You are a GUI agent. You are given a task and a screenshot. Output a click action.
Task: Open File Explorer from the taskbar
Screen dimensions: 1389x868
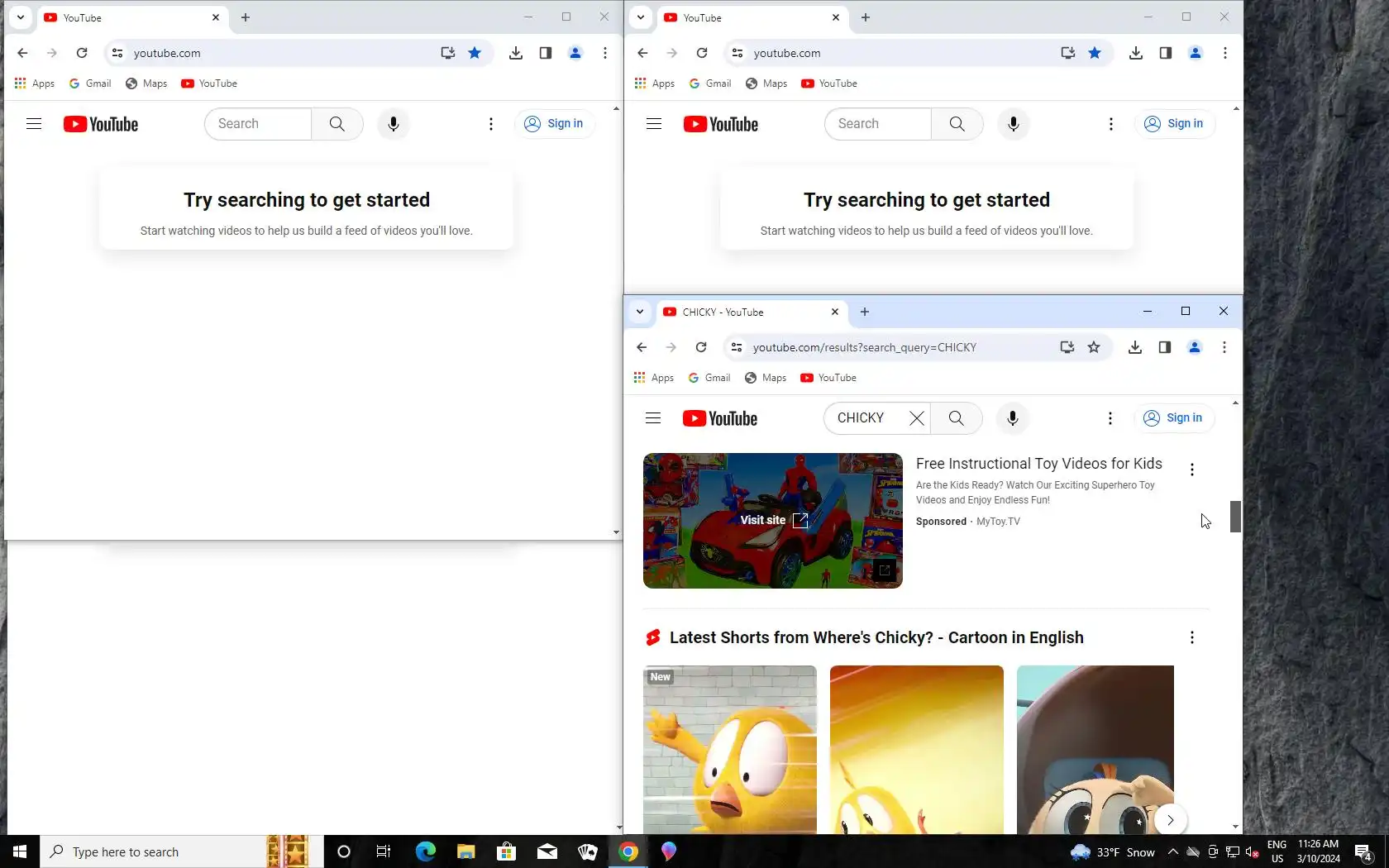tap(466, 851)
